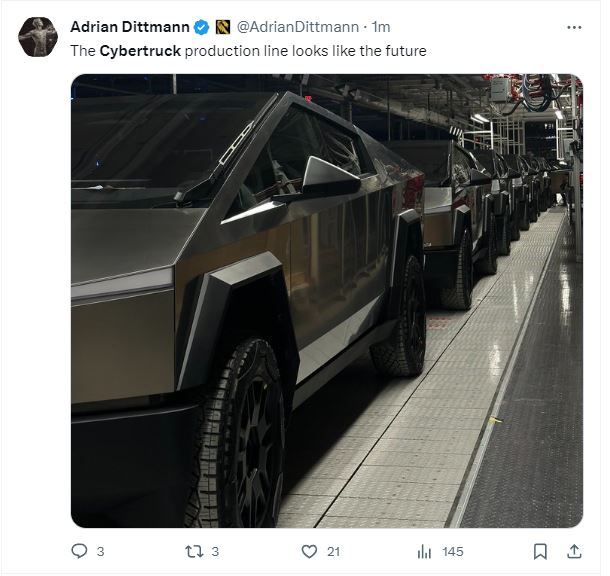Click the blue verified checkmark badge
Screen dimensions: 610x576
click(199, 26)
